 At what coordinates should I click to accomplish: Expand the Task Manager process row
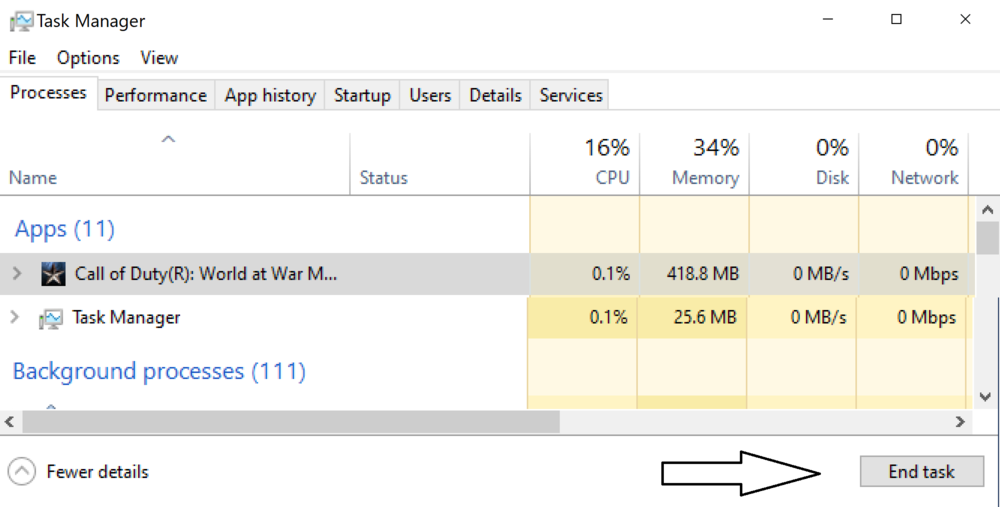[15, 317]
